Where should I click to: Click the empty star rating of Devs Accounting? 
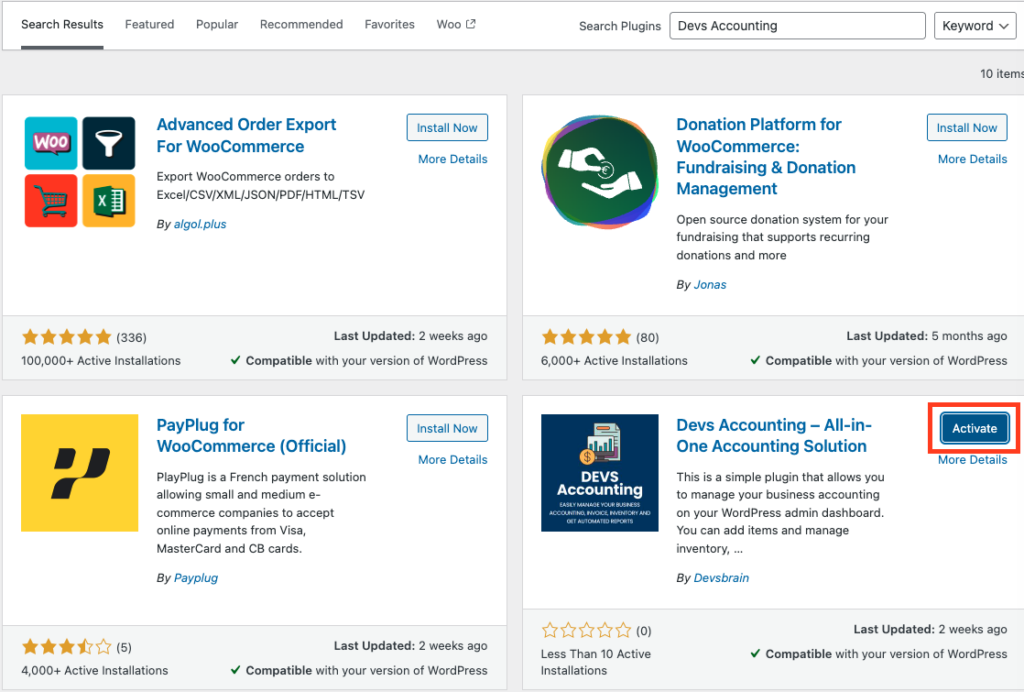click(x=586, y=630)
